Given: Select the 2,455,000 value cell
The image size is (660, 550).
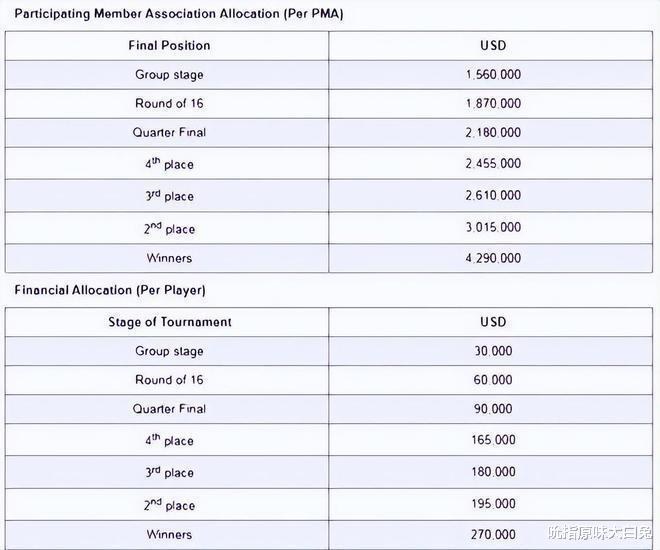Looking at the screenshot, I should [x=493, y=164].
